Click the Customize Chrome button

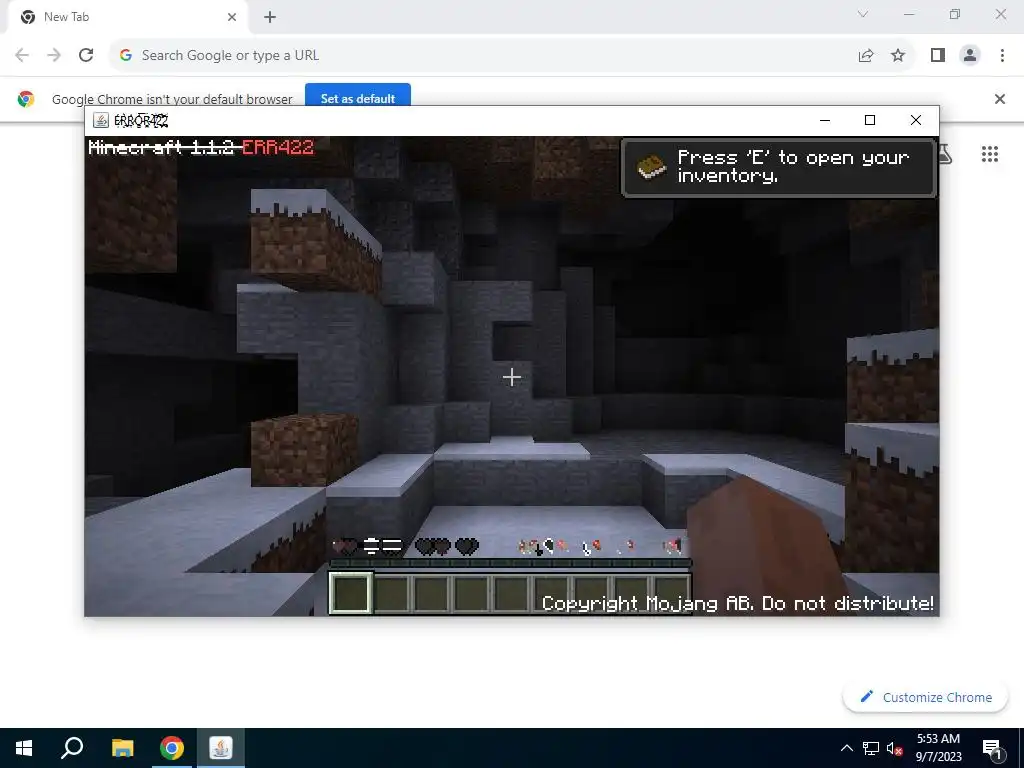[925, 697]
